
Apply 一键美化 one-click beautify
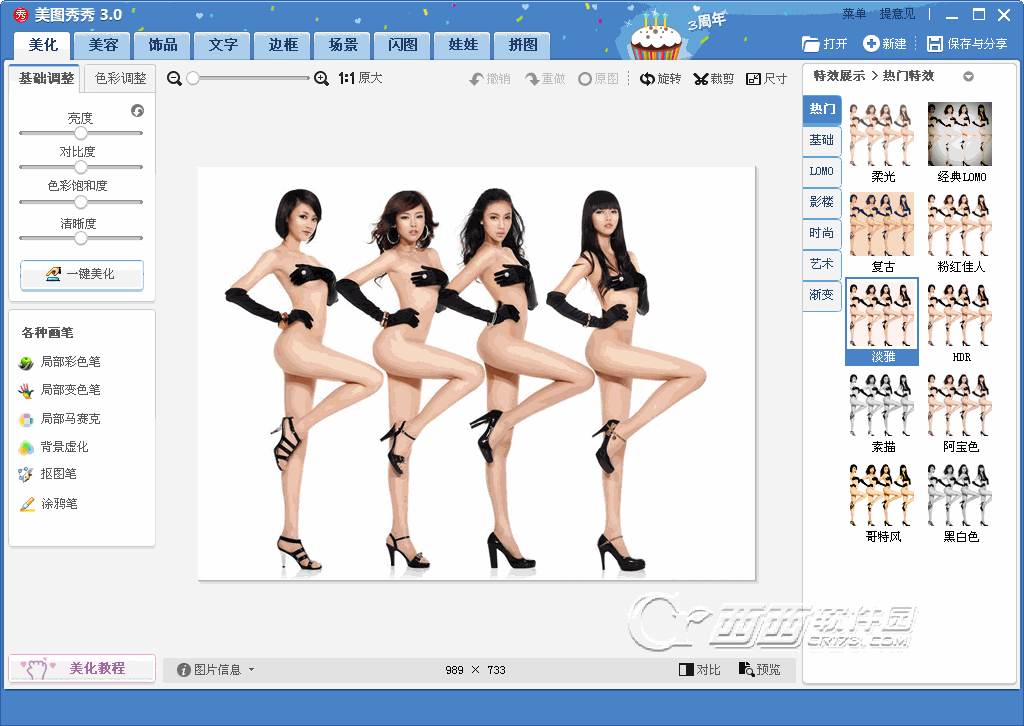click(x=82, y=274)
